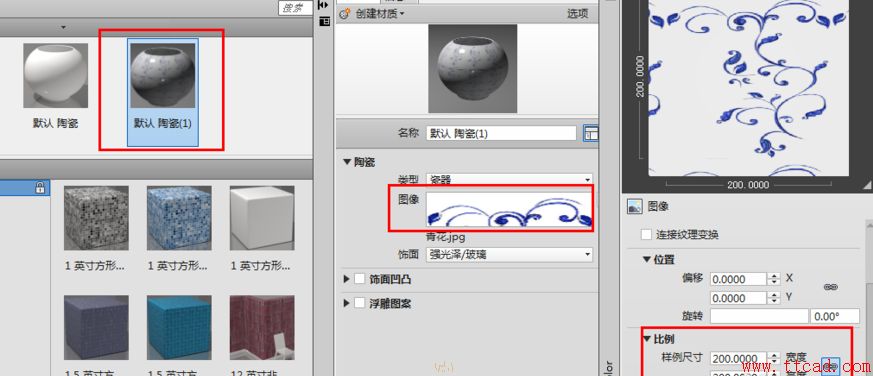Click the 旋转 rotation slider
Viewport: 873px width, 376px height.
759,316
